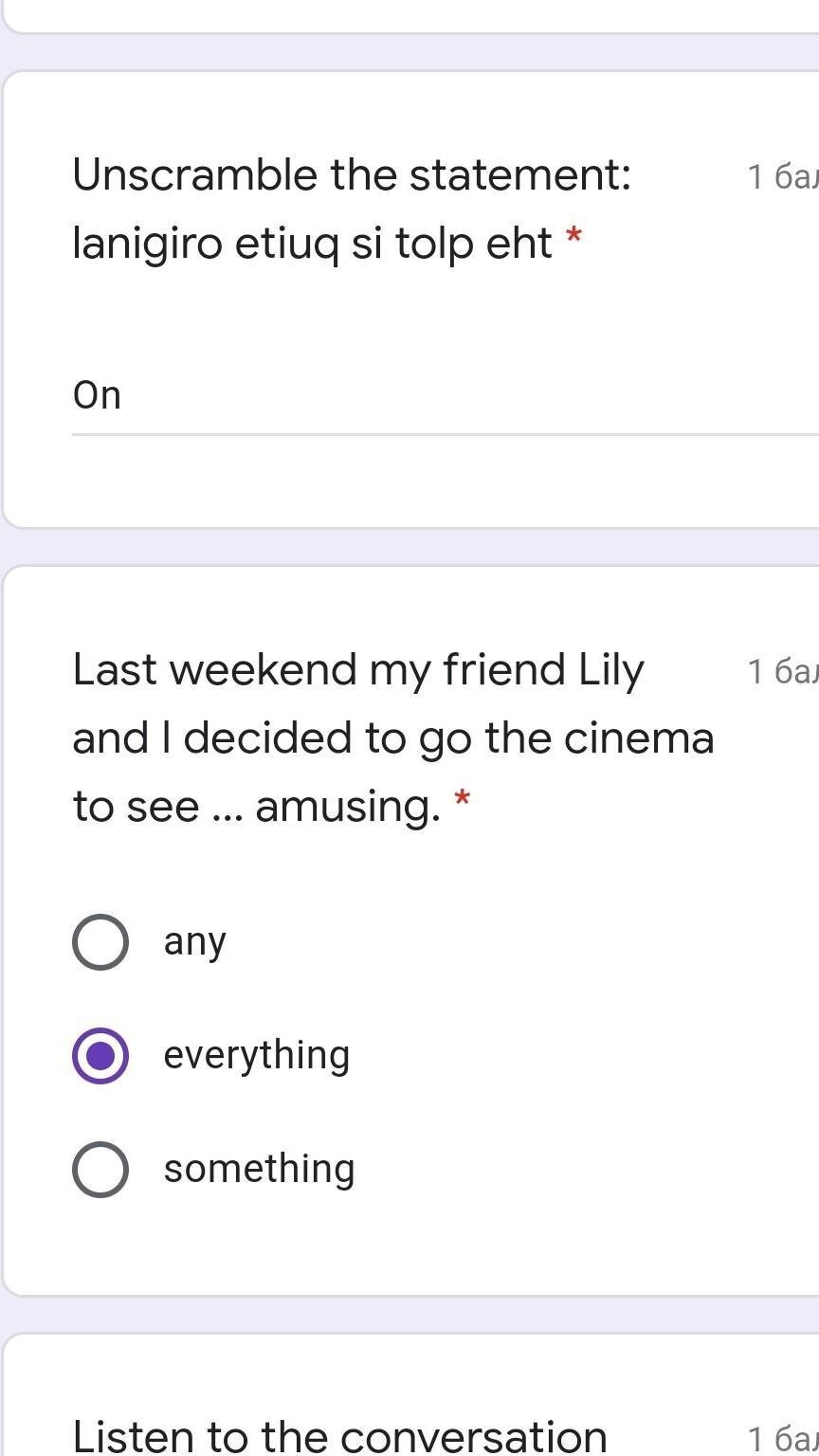
Task: Click the points label of the Listen question
Action: 782,1439
